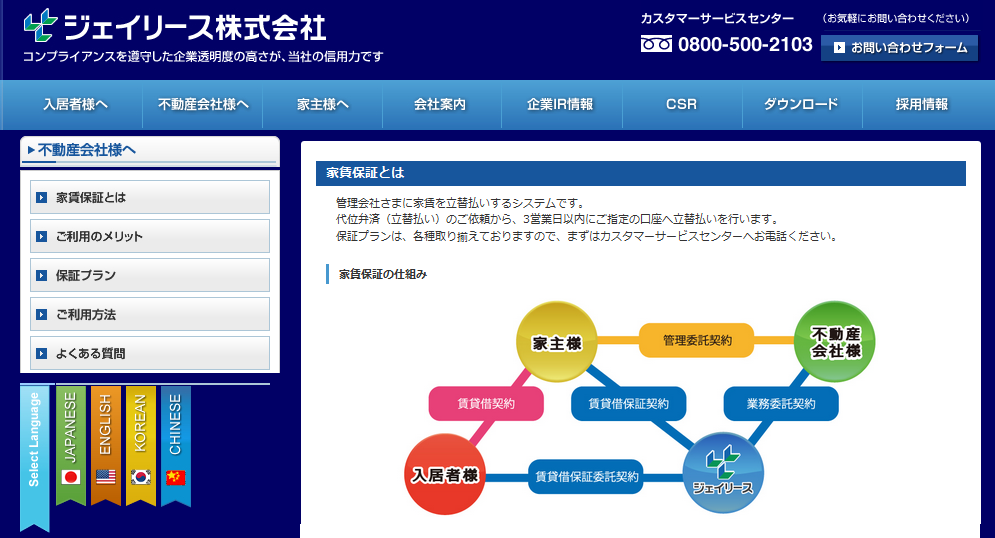The width and height of the screenshot is (995, 538).
Task: Click the 管理委託契約 label in diagram
Action: coord(697,341)
